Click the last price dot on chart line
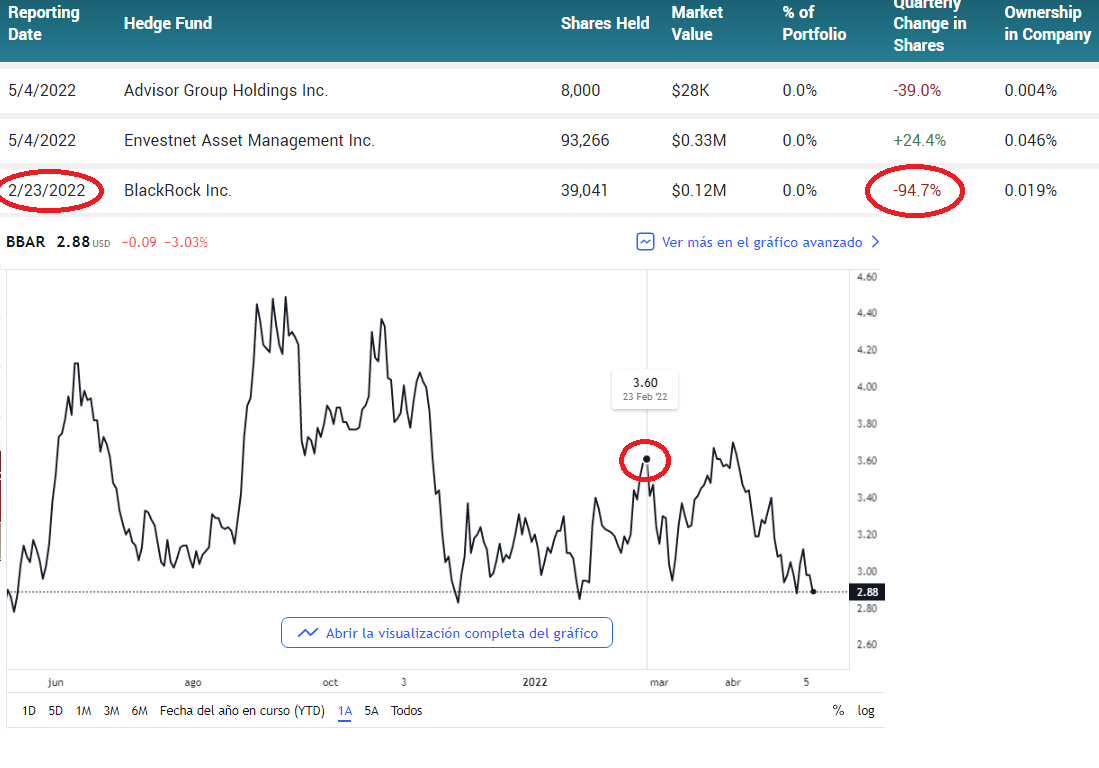Screen dimensions: 1099x768 coord(813,591)
